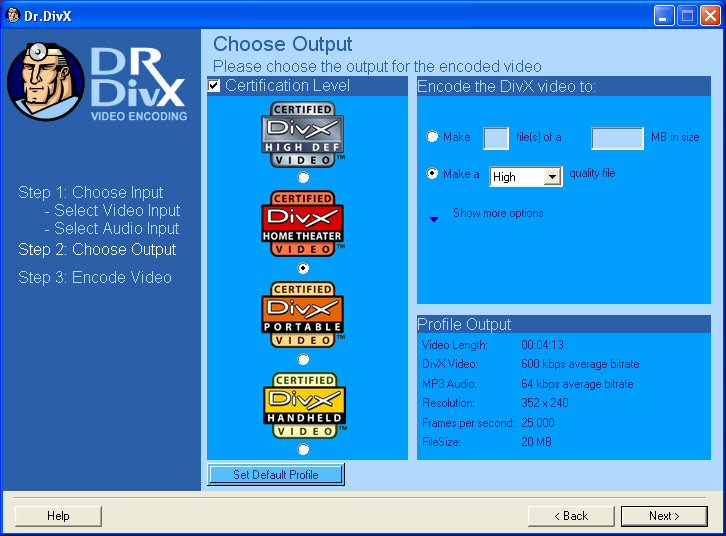Image resolution: width=726 pixels, height=536 pixels.
Task: Proceed with the Next button
Action: coord(664,516)
